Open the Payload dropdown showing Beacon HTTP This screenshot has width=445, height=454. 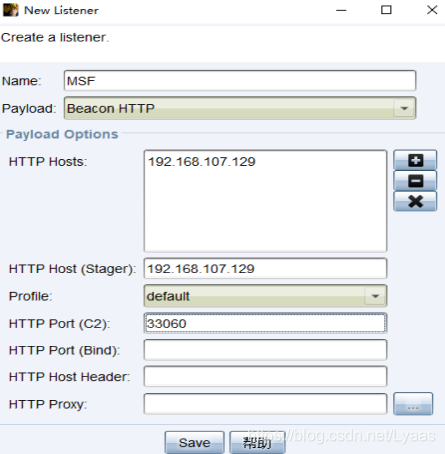(240, 108)
